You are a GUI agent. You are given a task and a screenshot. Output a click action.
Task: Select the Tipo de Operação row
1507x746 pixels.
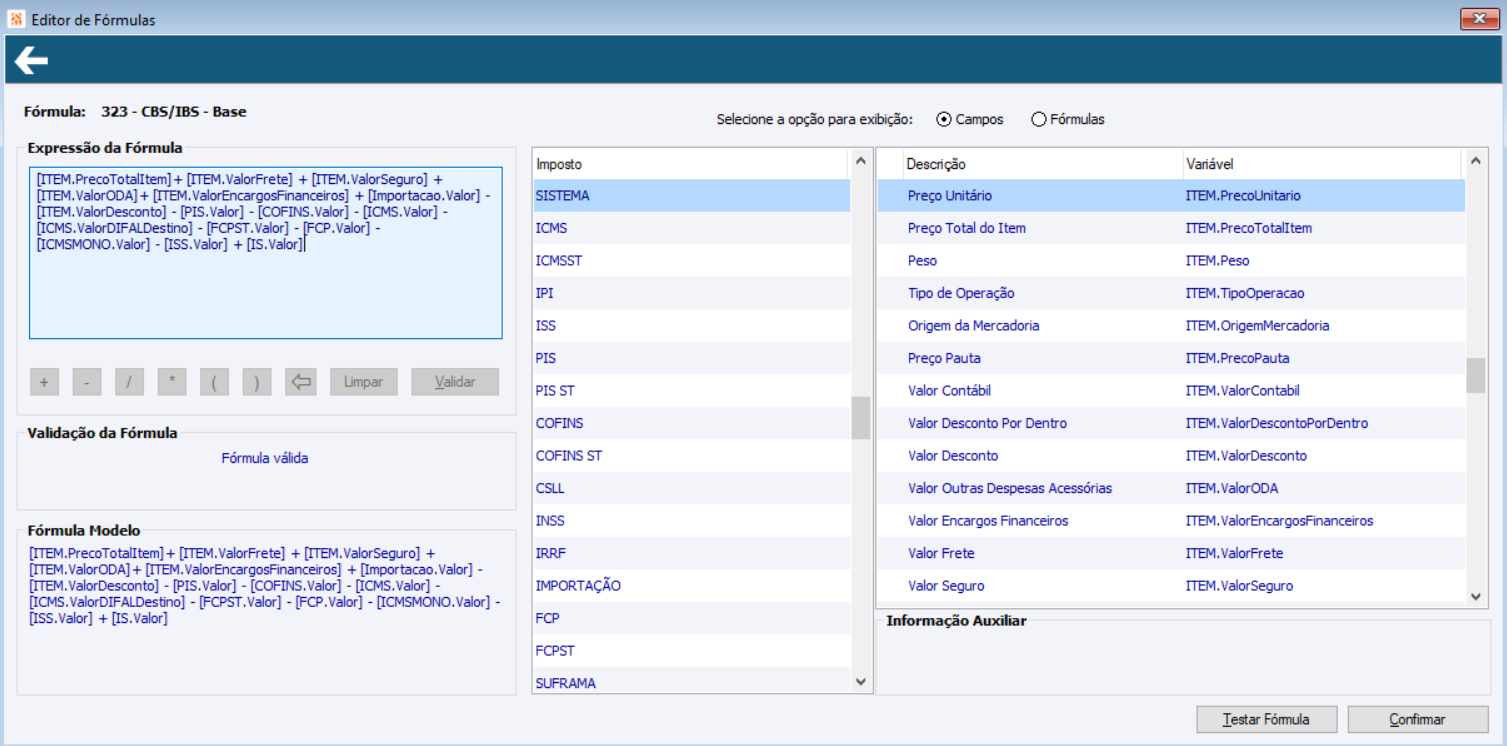(1171, 293)
